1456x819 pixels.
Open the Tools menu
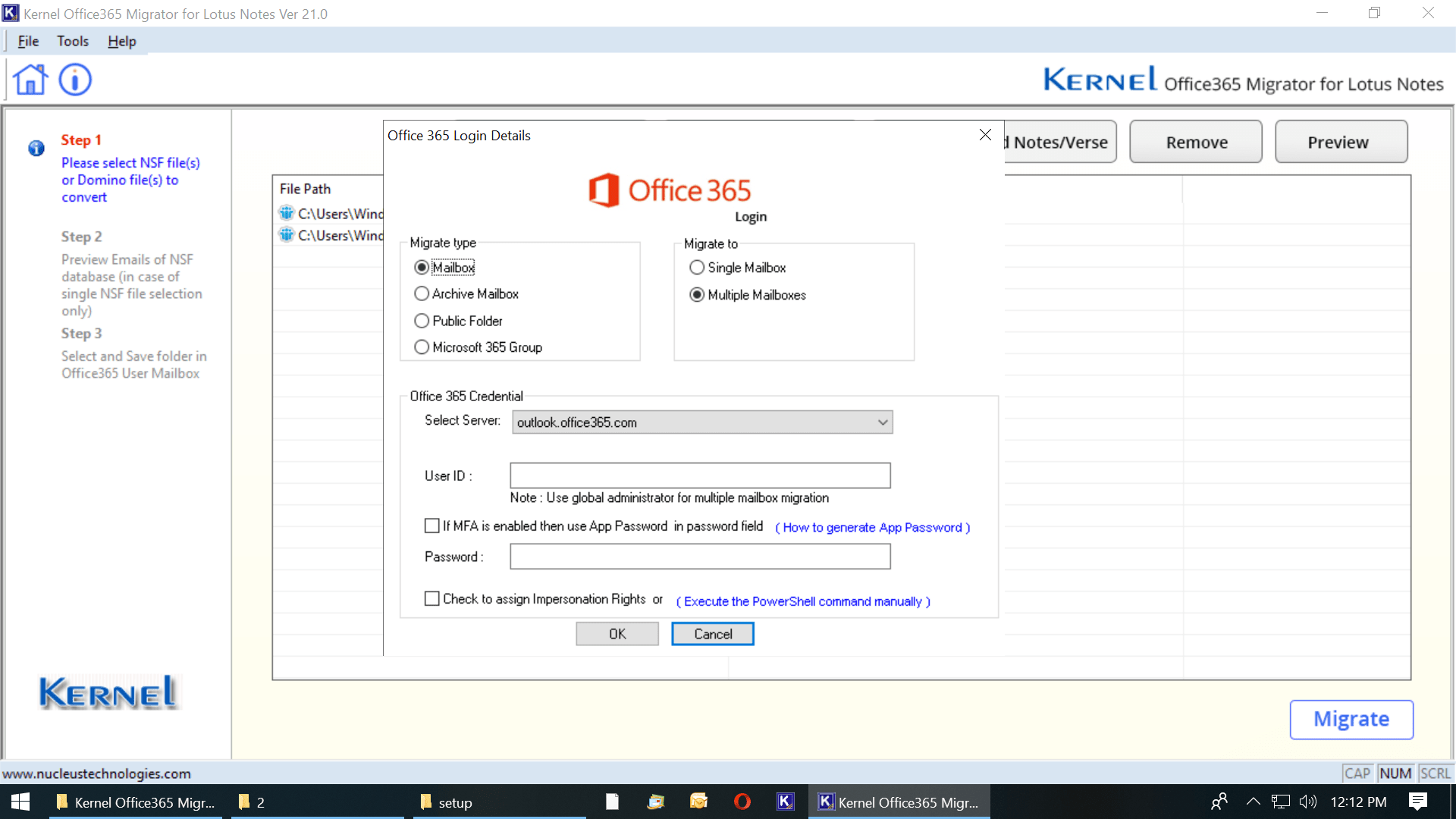(73, 41)
